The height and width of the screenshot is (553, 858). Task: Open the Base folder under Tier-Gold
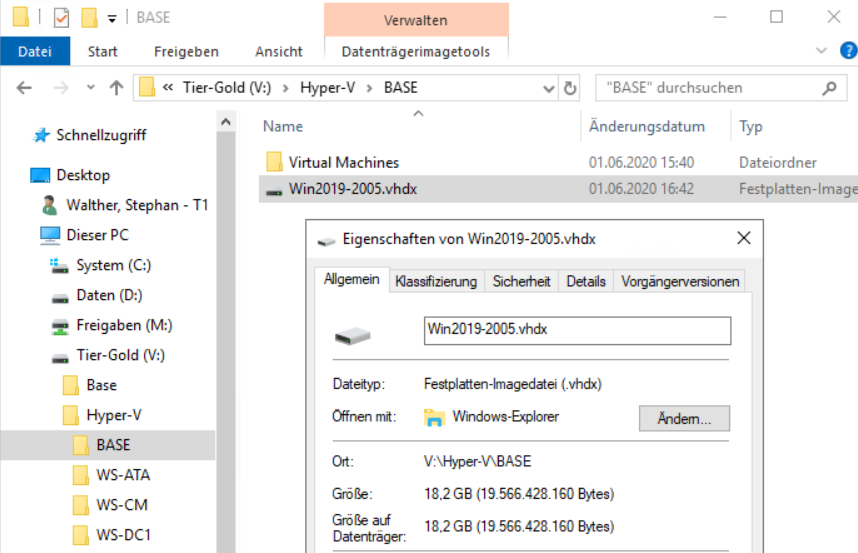click(101, 385)
